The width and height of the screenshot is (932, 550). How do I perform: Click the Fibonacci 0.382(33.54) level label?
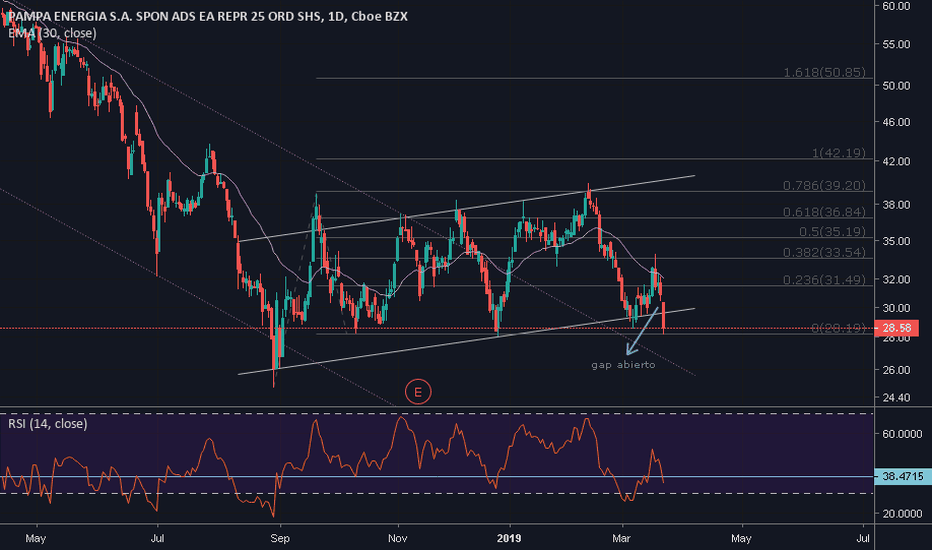[x=824, y=252]
